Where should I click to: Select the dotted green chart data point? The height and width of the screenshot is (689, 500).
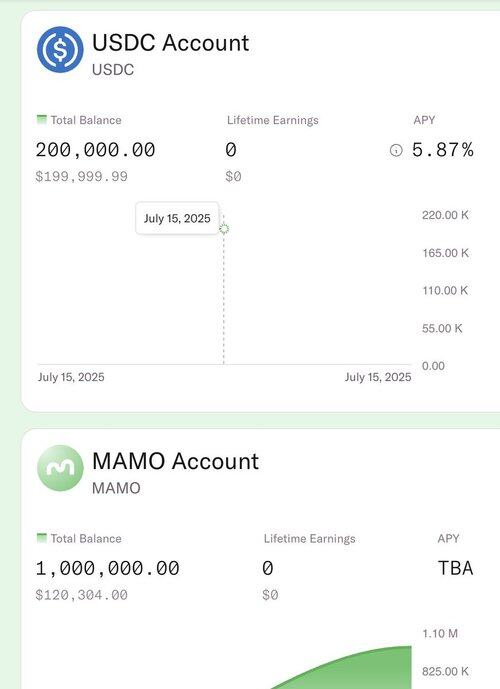[x=224, y=229]
